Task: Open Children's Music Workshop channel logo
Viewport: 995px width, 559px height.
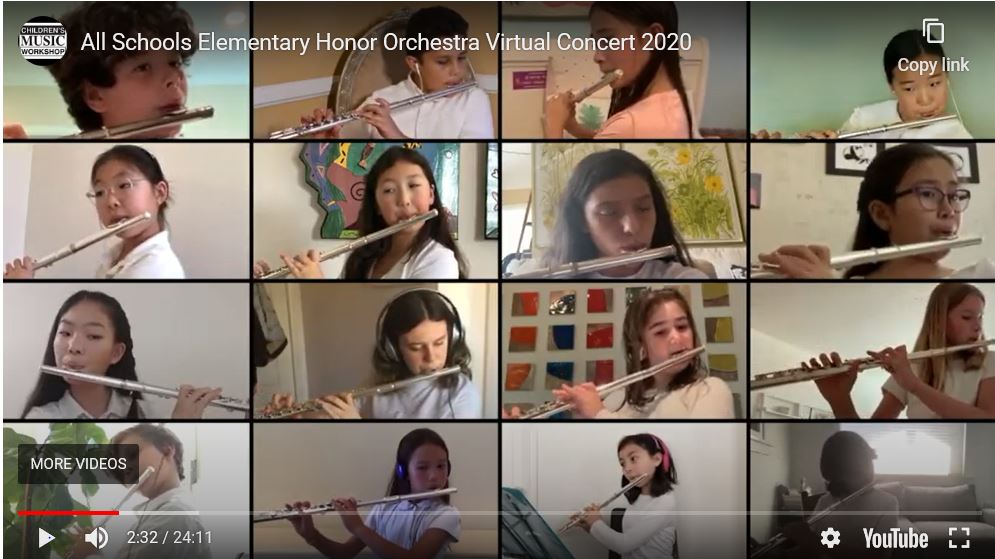Action: coord(43,42)
